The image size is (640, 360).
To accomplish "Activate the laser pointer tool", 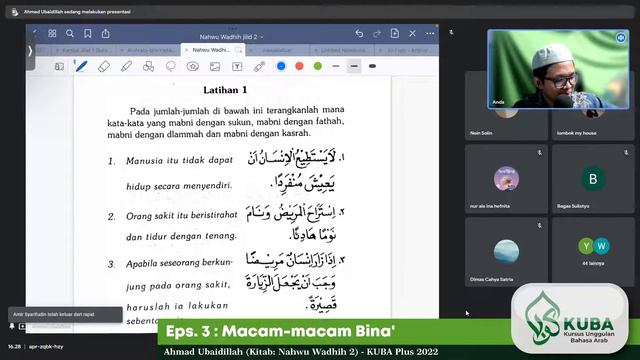I will 259,66.
